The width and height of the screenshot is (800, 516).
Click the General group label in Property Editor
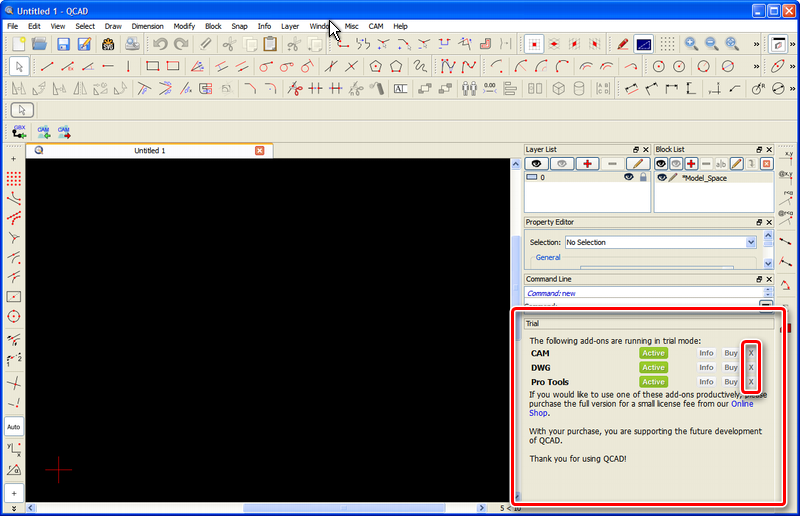point(547,257)
